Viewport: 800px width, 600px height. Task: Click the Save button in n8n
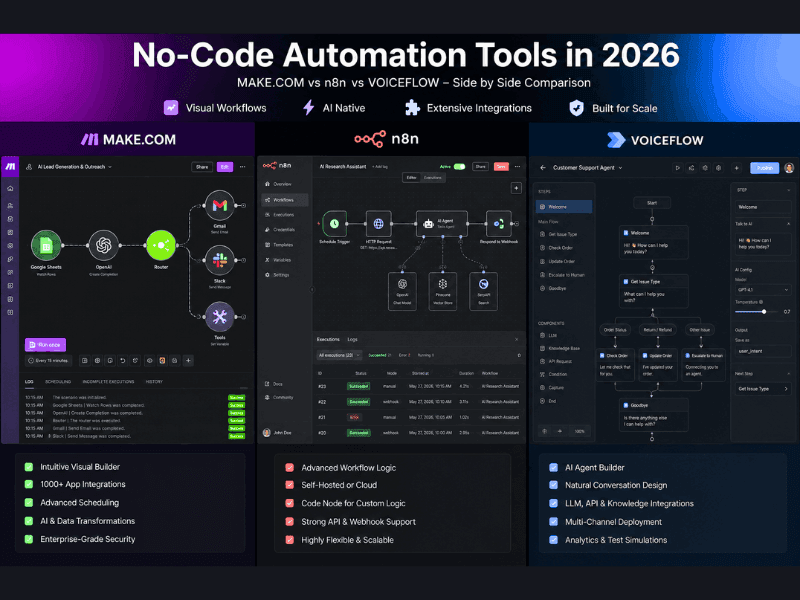coord(501,167)
